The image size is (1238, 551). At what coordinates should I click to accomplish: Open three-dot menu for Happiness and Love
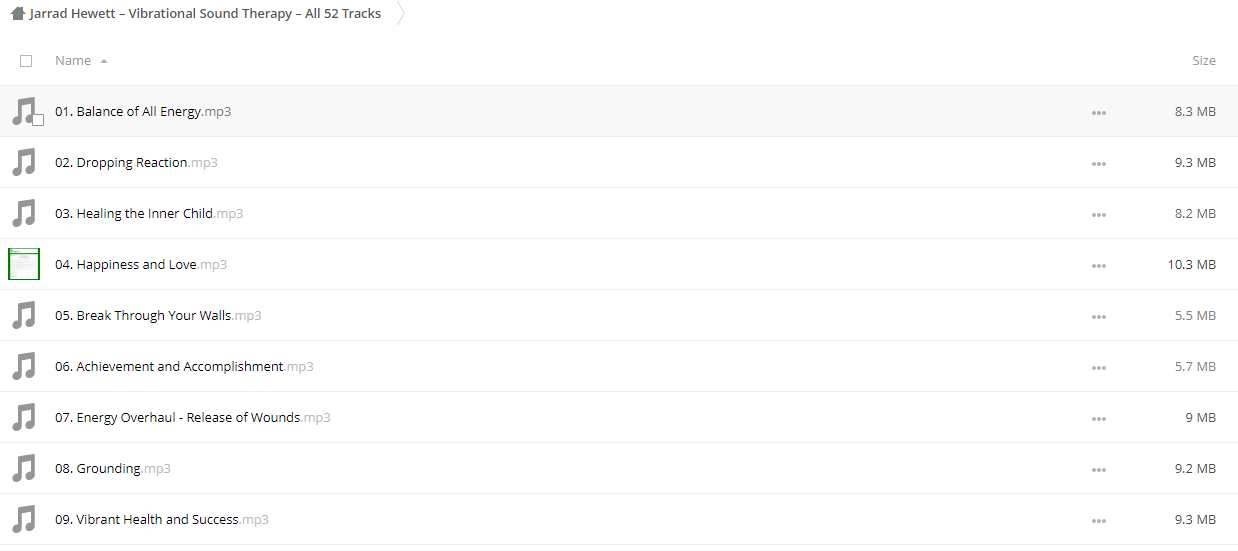1099,266
